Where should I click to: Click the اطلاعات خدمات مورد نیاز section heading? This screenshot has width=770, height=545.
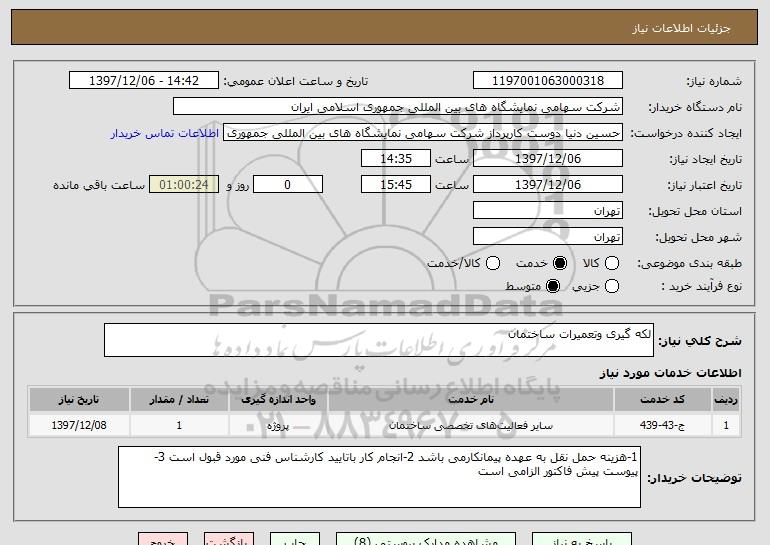[x=670, y=373]
